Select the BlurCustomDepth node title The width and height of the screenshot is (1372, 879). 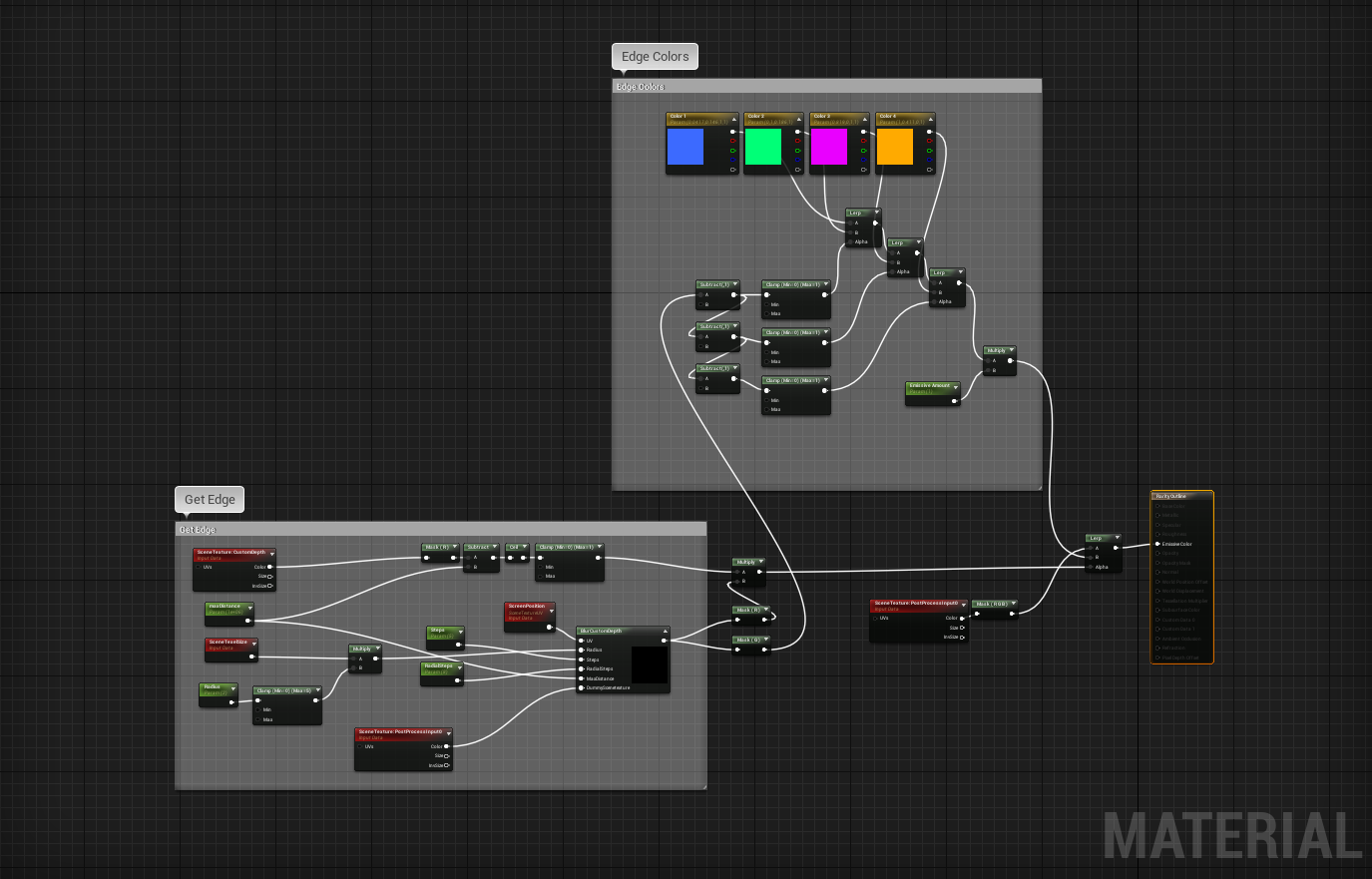(601, 631)
